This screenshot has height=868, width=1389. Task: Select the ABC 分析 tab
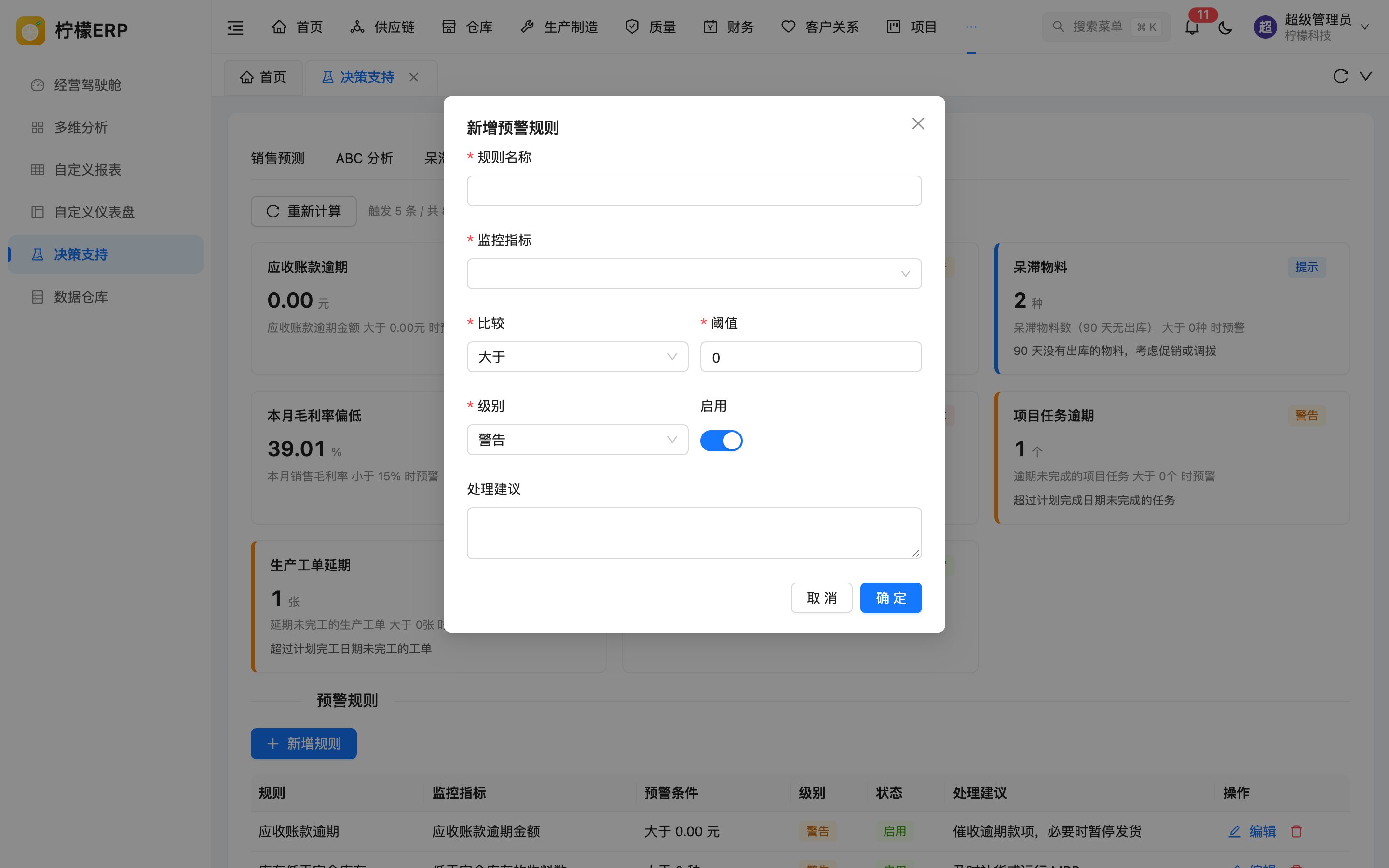point(365,159)
